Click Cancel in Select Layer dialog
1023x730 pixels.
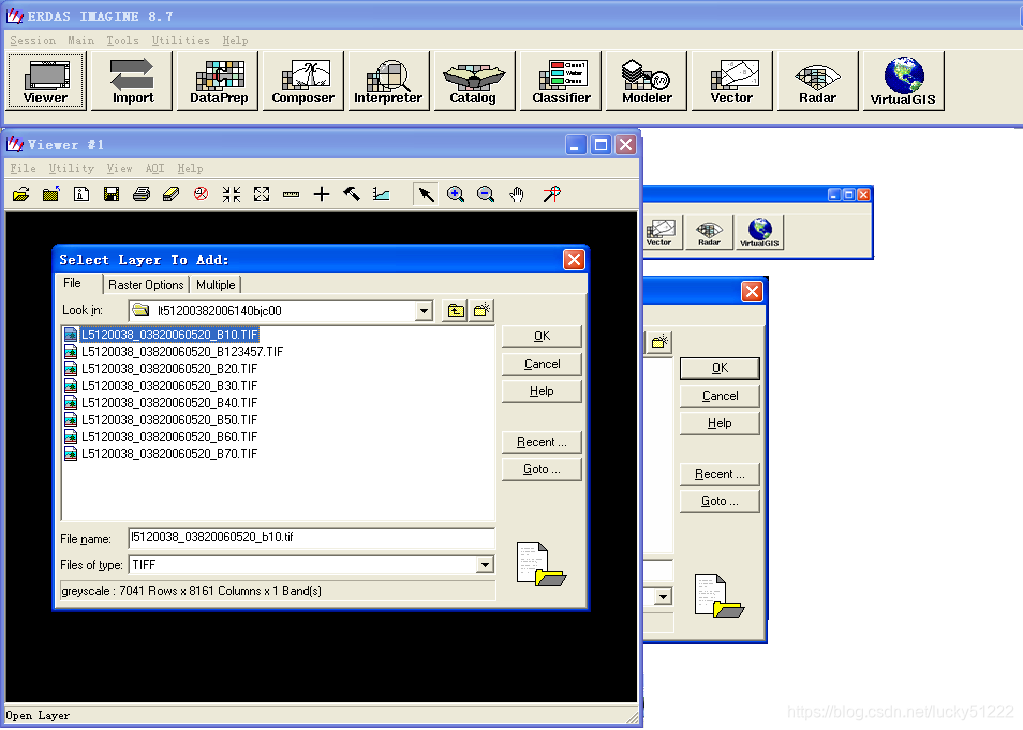click(x=542, y=364)
